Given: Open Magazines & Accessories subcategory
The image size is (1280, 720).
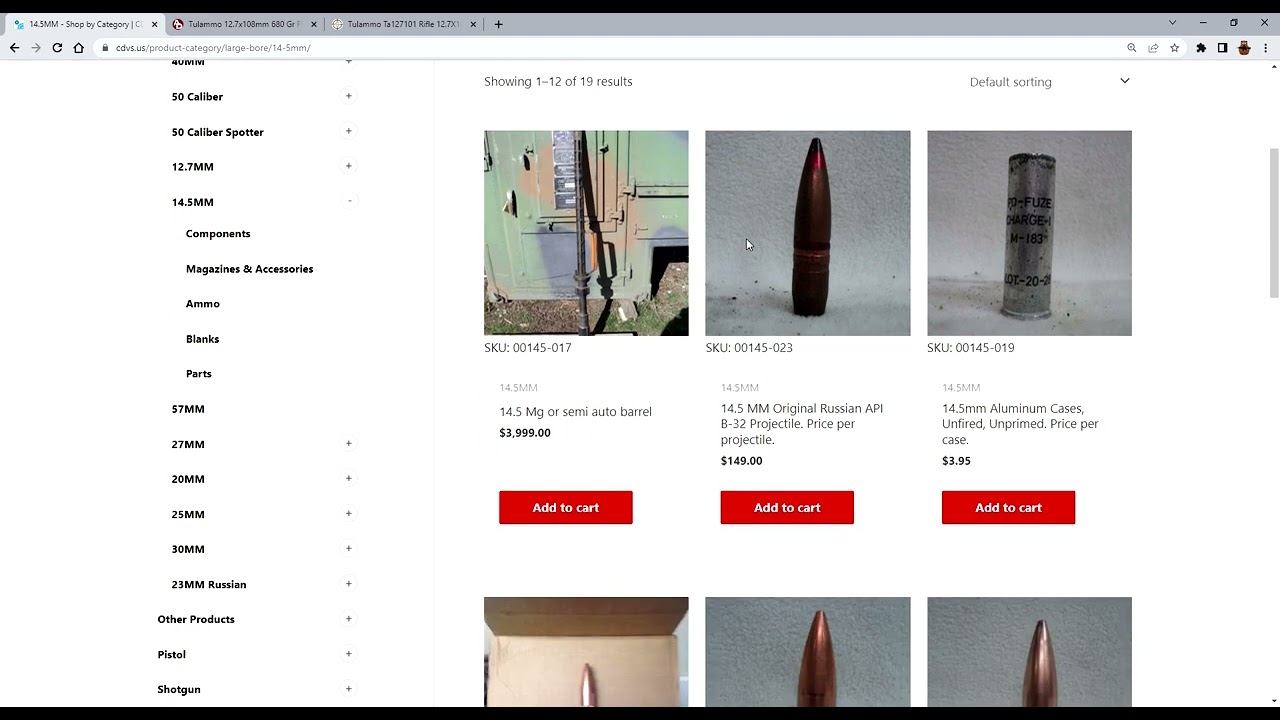Looking at the screenshot, I should (x=249, y=269).
